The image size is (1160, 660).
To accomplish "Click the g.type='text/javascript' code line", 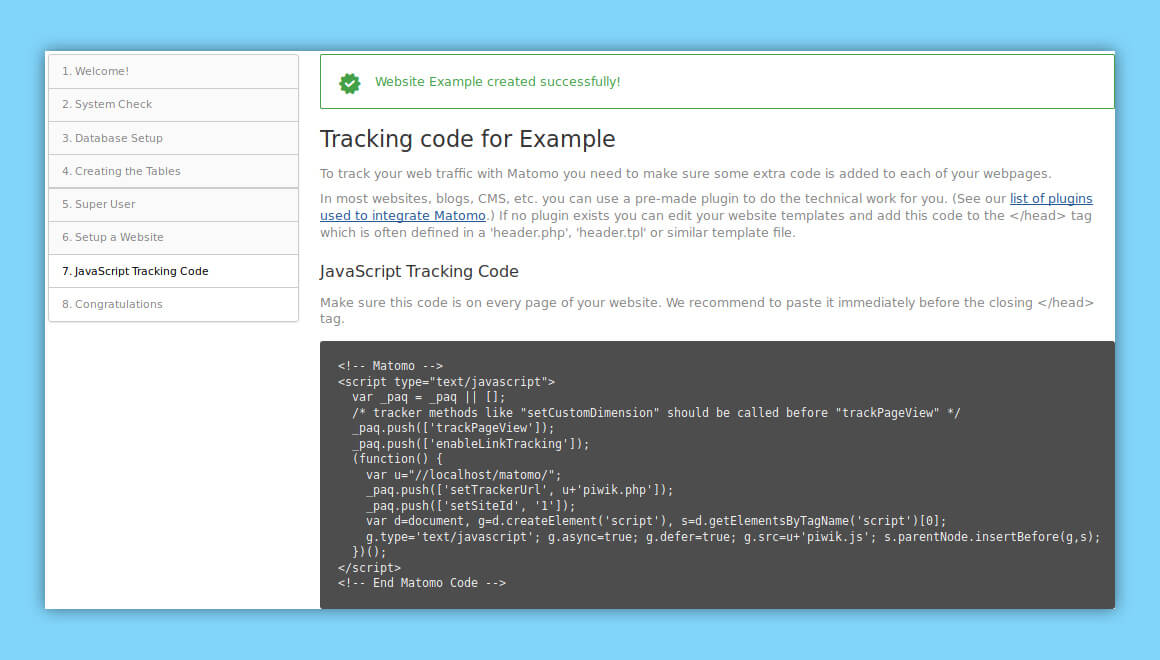I will coord(732,537).
